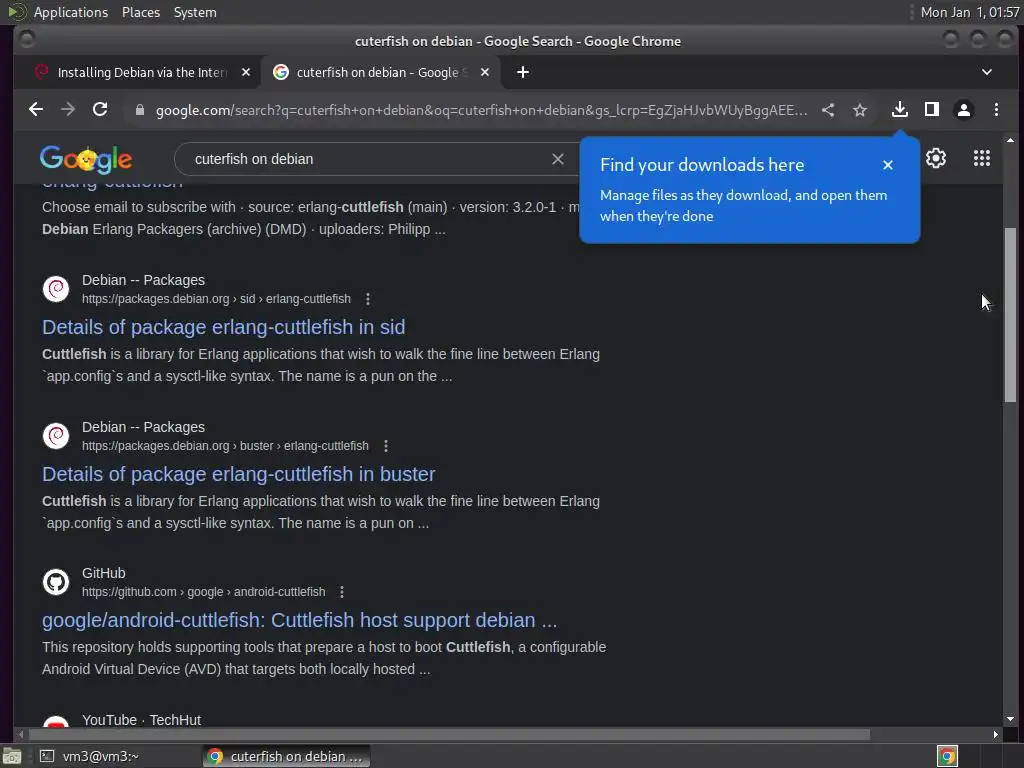1024x768 pixels.
Task: Expand the tab search dropdown
Action: click(x=987, y=72)
